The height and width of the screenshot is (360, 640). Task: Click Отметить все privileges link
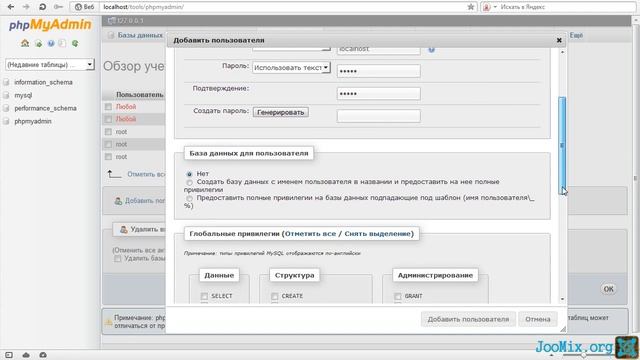310,234
